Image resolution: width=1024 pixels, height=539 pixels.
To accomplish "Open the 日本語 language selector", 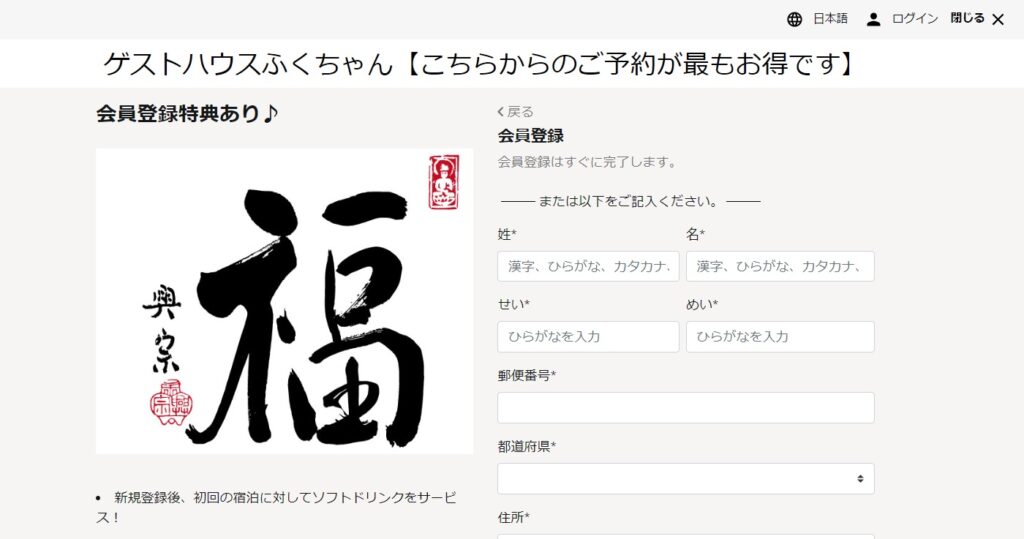I will 830,19.
